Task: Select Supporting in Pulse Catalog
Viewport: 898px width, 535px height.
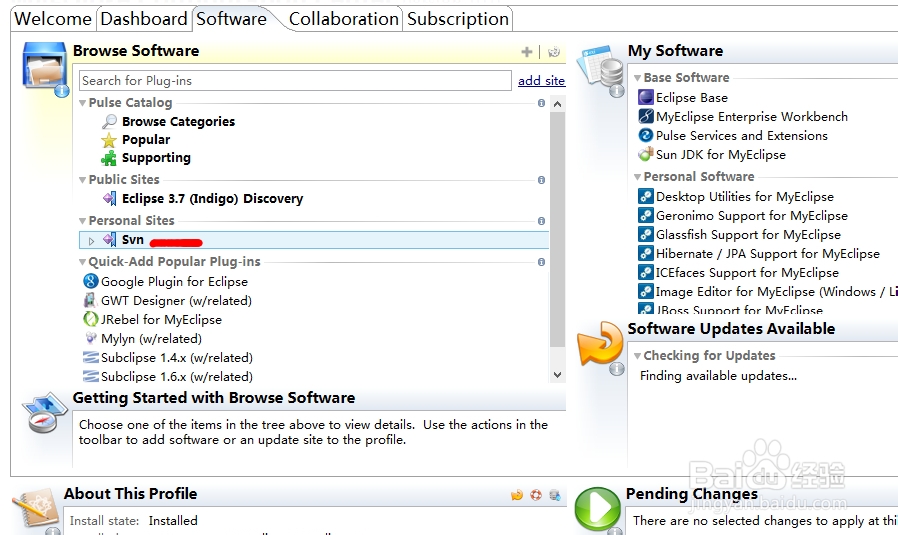Action: pyautogui.click(x=156, y=158)
